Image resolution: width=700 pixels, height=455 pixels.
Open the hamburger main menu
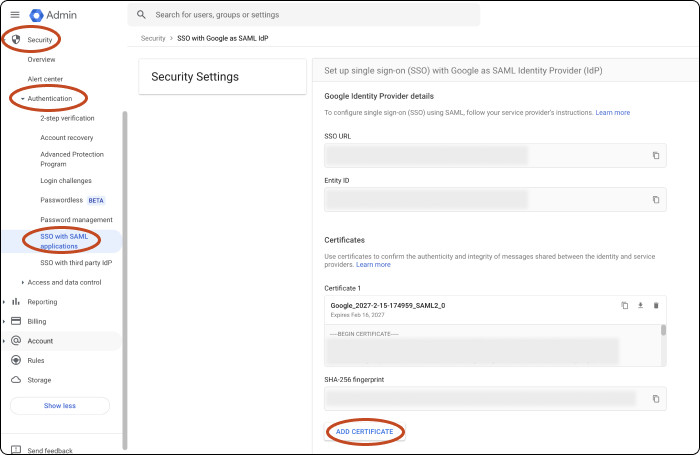click(x=15, y=15)
